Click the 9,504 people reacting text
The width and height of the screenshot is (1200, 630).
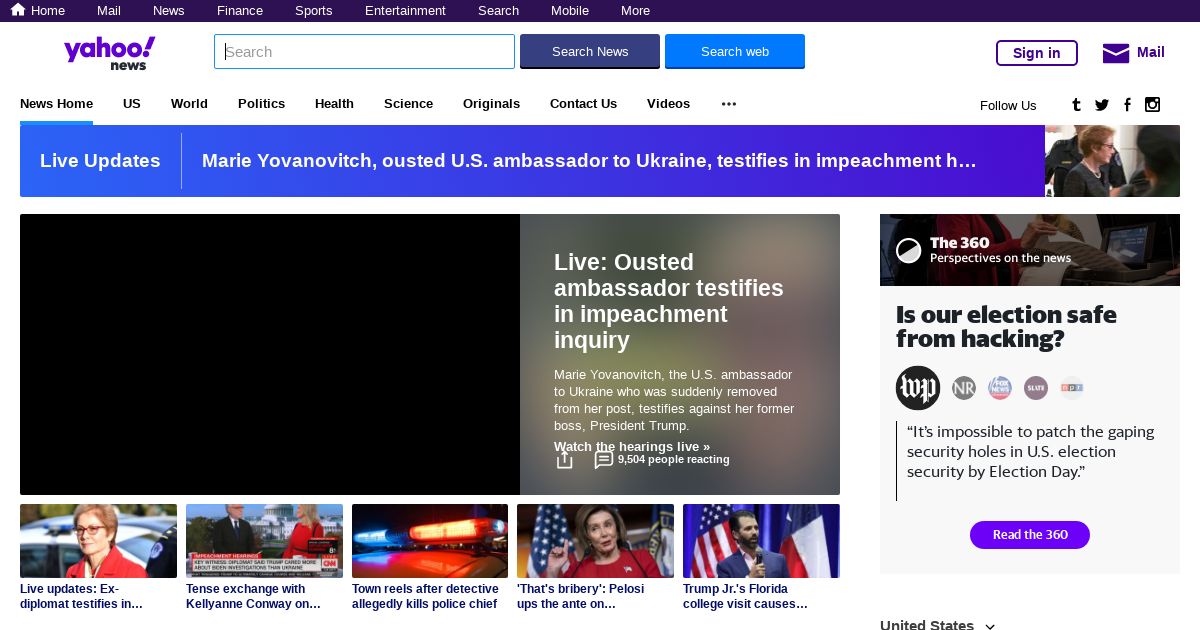point(674,460)
